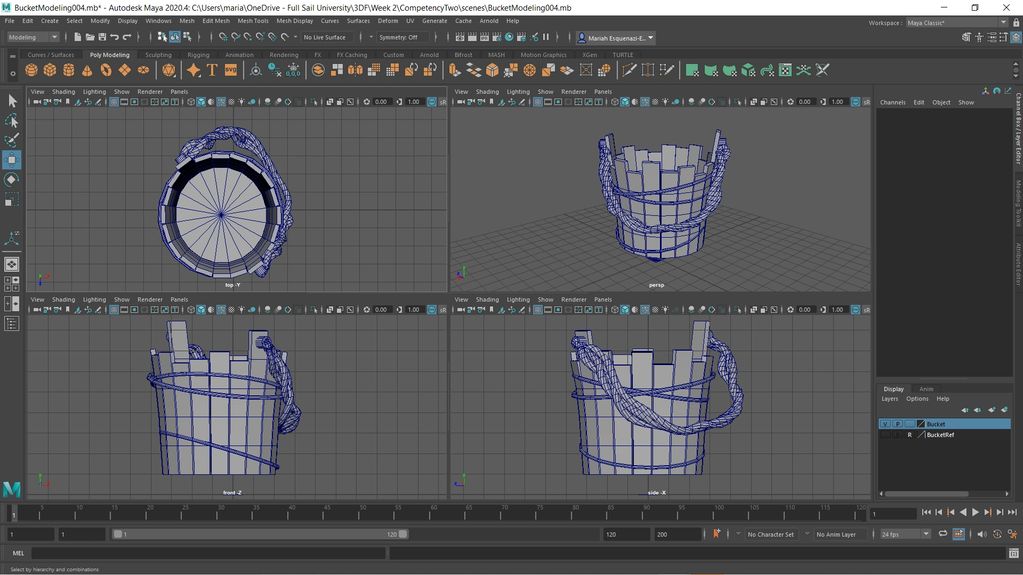This screenshot has width=1023, height=575.
Task: Select the Move tool in the toolbox
Action: coord(12,160)
